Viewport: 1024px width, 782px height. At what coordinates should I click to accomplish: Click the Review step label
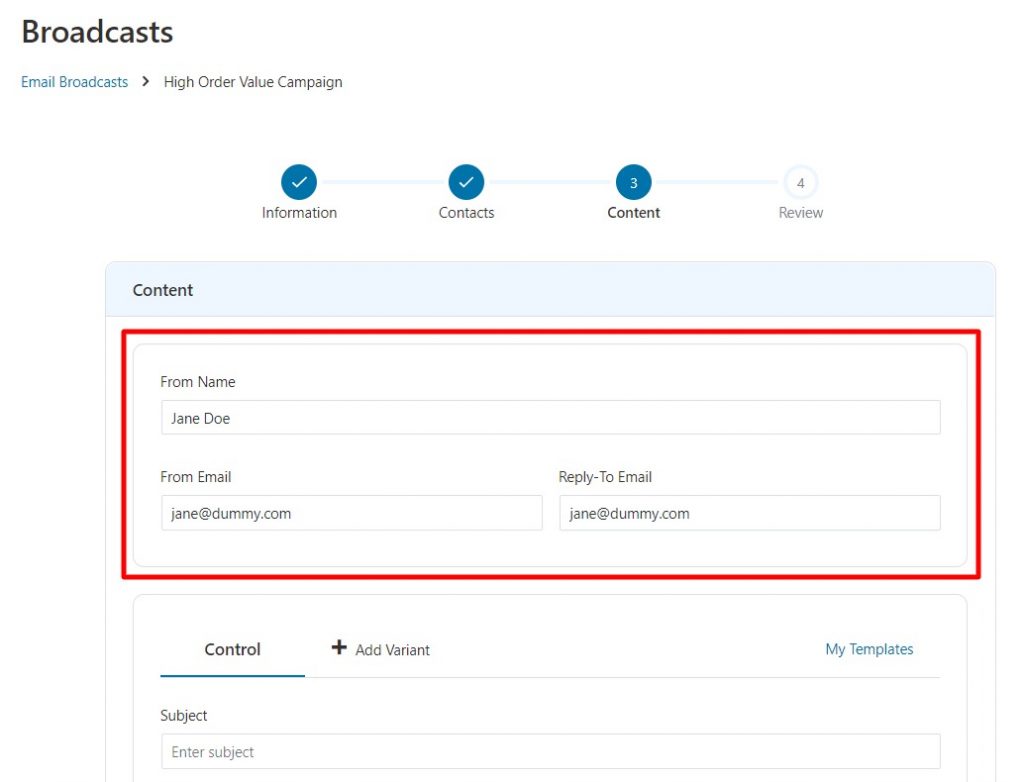(801, 213)
